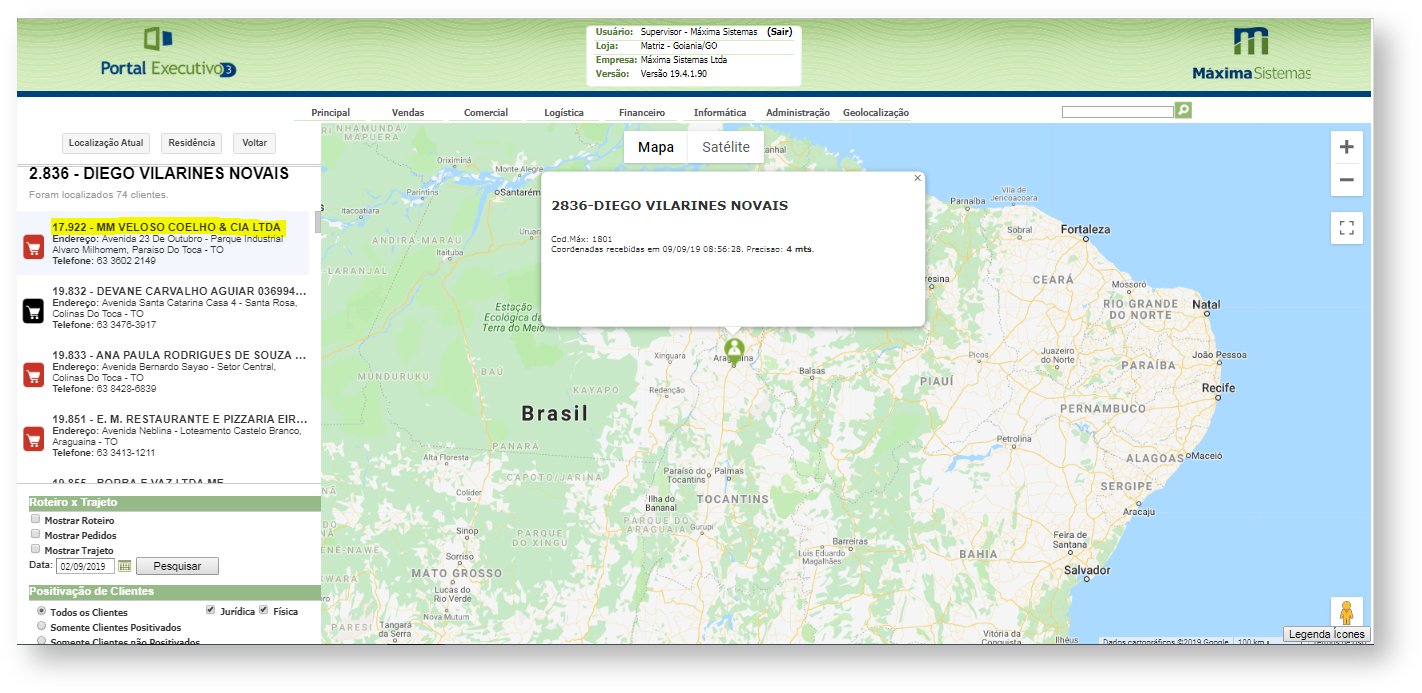
Task: Select client 19.833 - ANA PAULA RODRIGUES
Action: pyautogui.click(x=179, y=355)
